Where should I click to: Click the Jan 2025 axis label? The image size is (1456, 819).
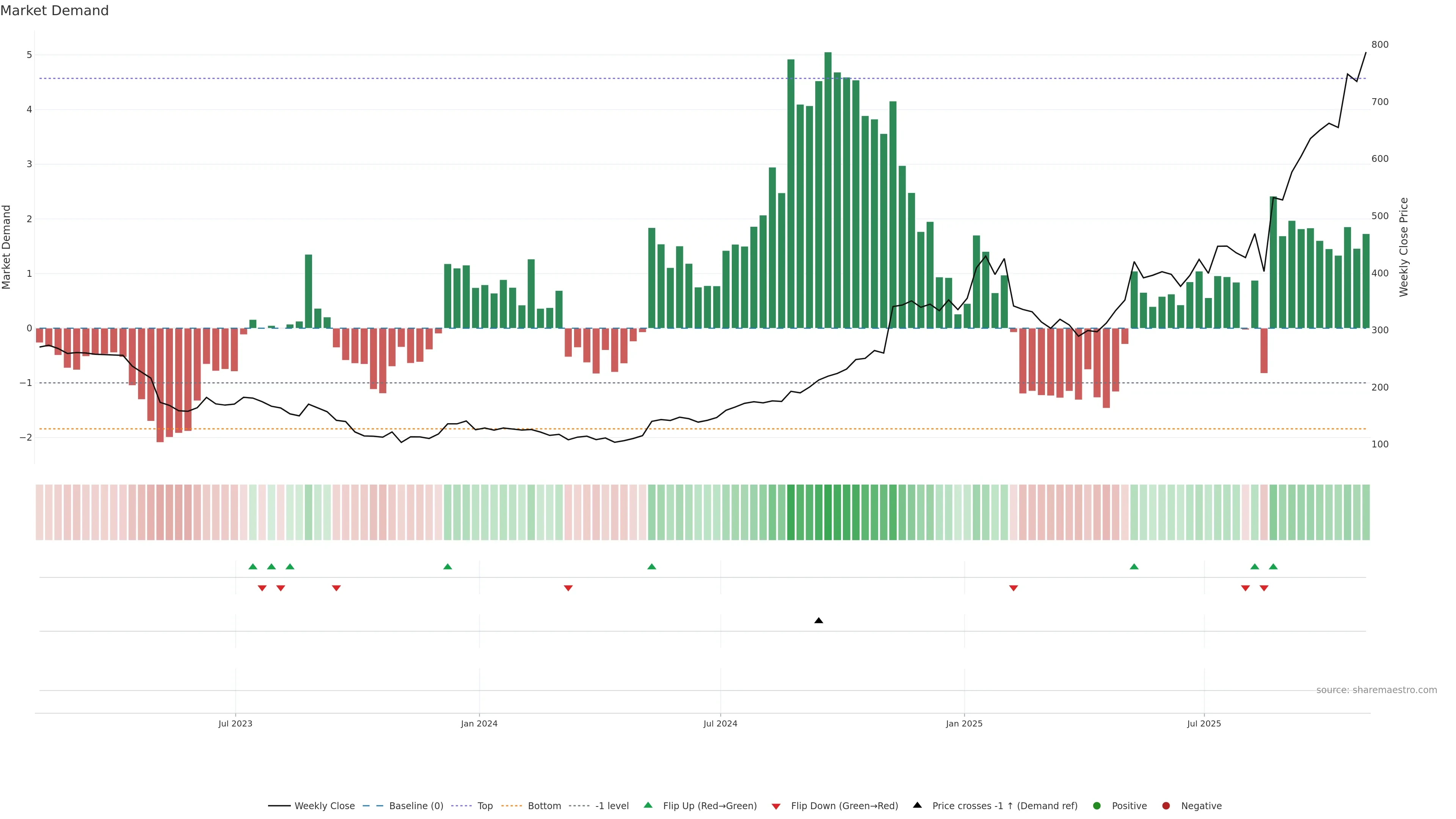(x=964, y=723)
